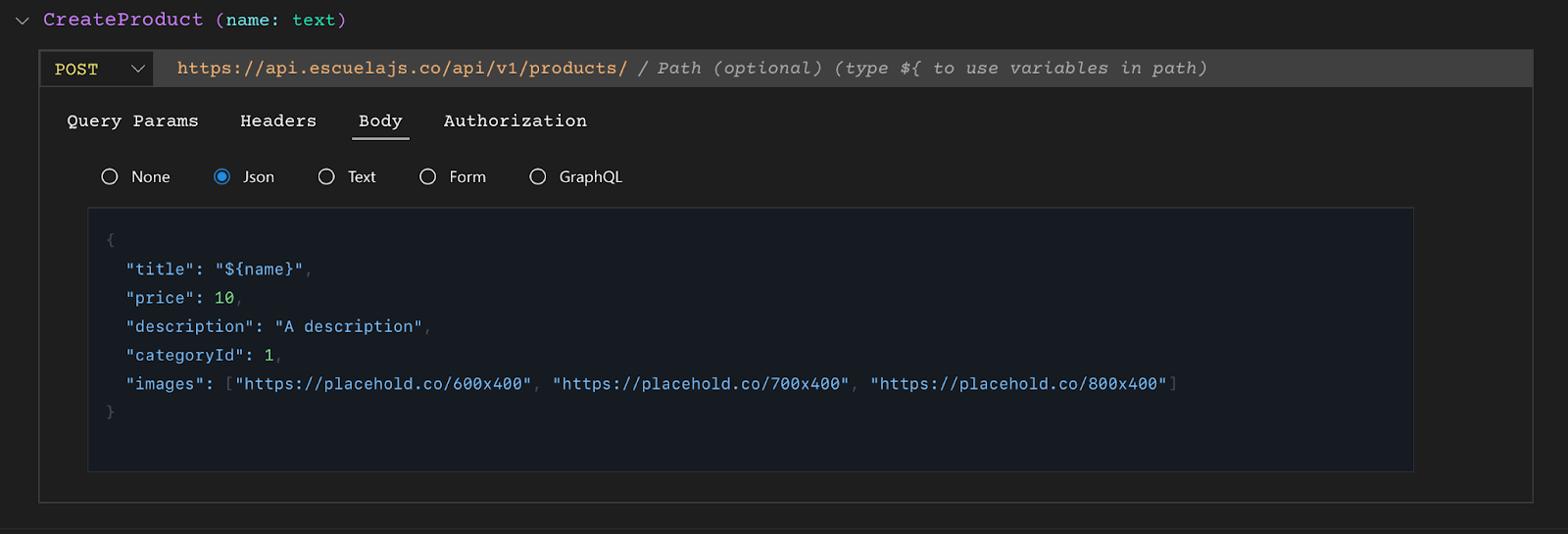Open the Authorization tab
Screen dimensions: 1568x534
(514, 121)
